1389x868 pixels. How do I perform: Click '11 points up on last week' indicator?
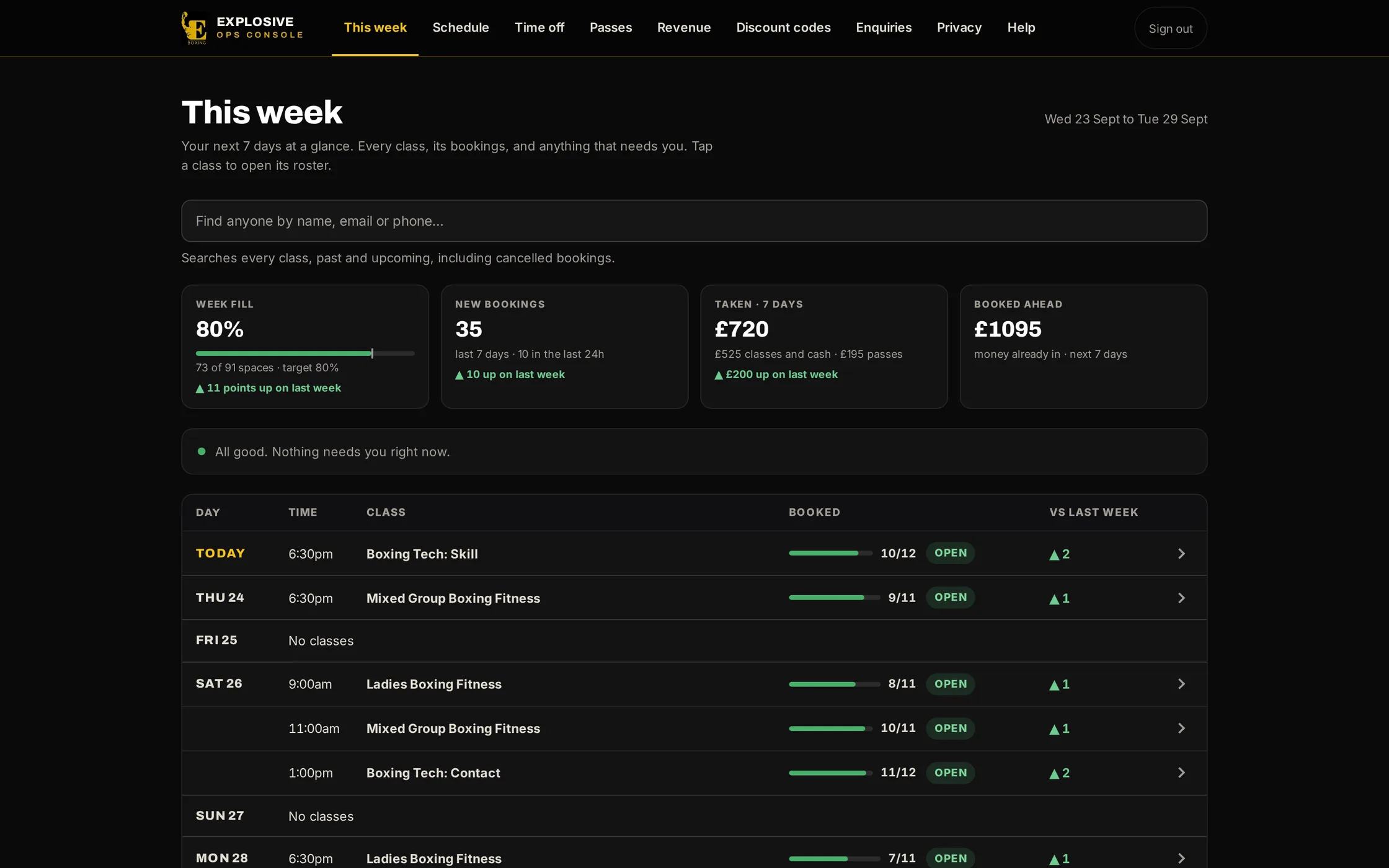coord(268,388)
